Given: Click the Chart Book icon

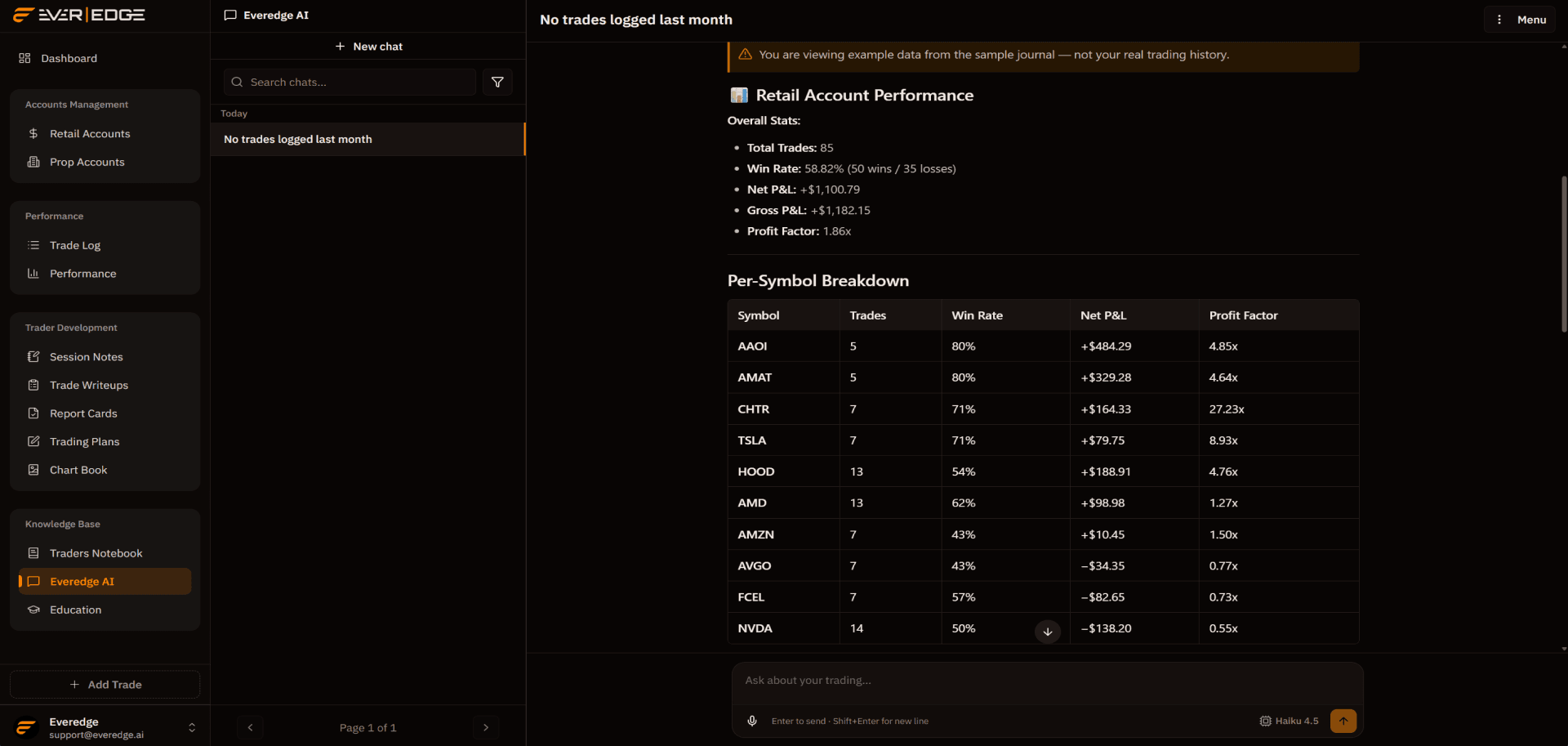Looking at the screenshot, I should coord(33,470).
